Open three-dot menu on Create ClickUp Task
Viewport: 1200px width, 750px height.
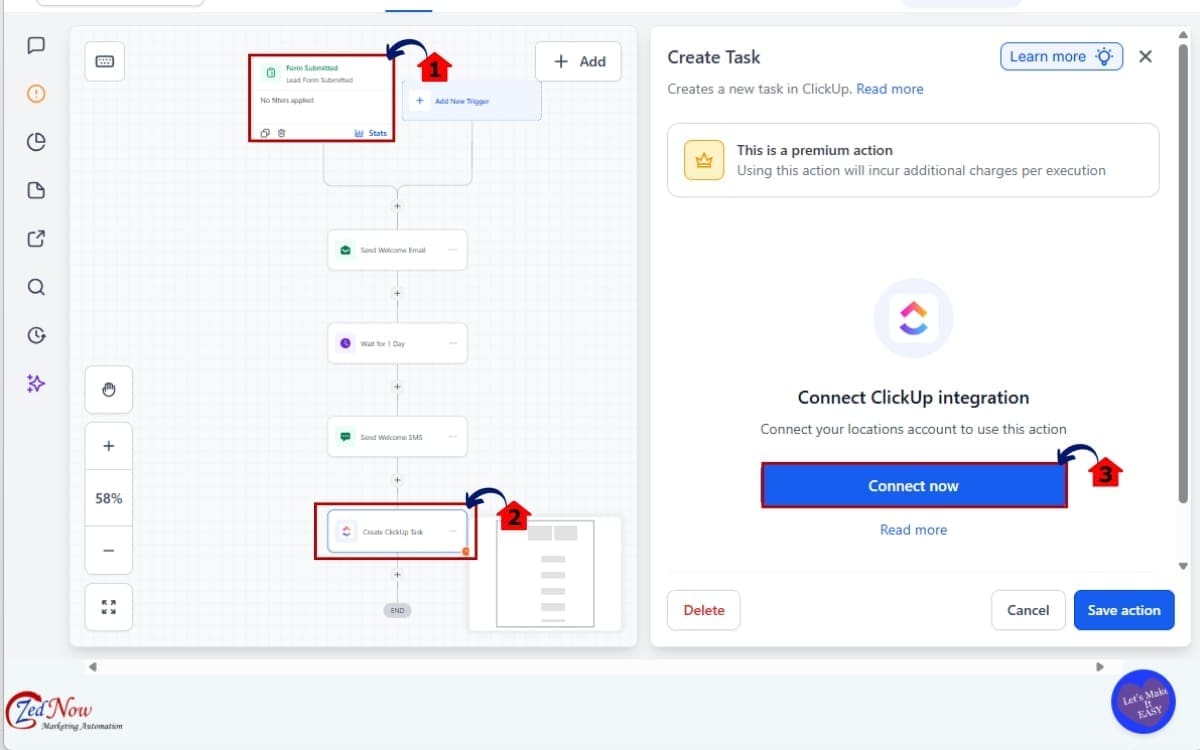point(452,532)
